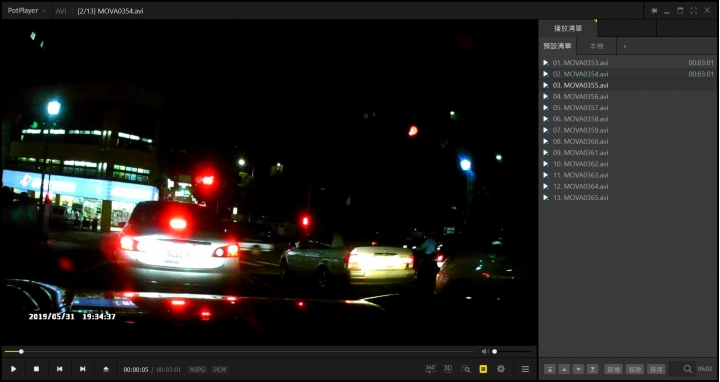The image size is (720, 382).
Task: Select 03. MOVA0355.avi in playlist
Action: click(x=628, y=85)
